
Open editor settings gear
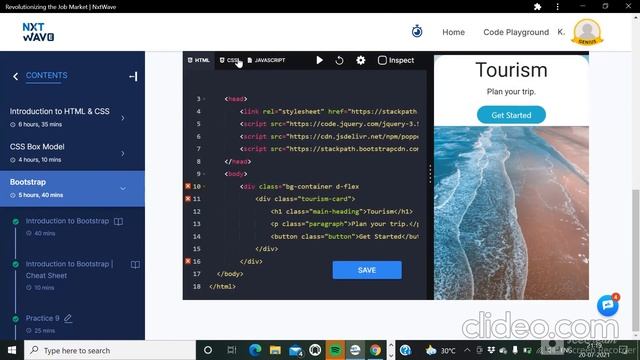point(360,60)
